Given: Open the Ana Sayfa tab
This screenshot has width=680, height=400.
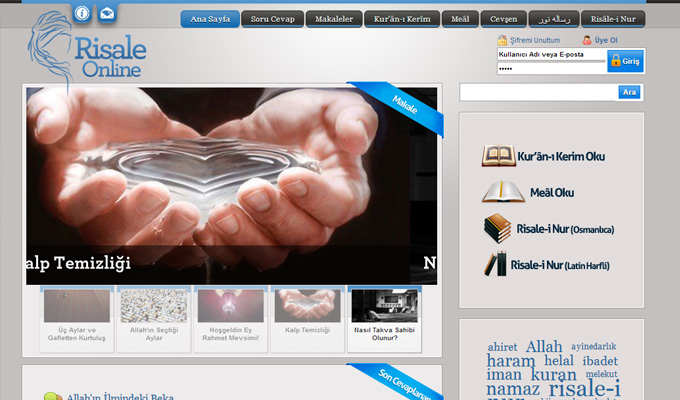Looking at the screenshot, I should (210, 19).
